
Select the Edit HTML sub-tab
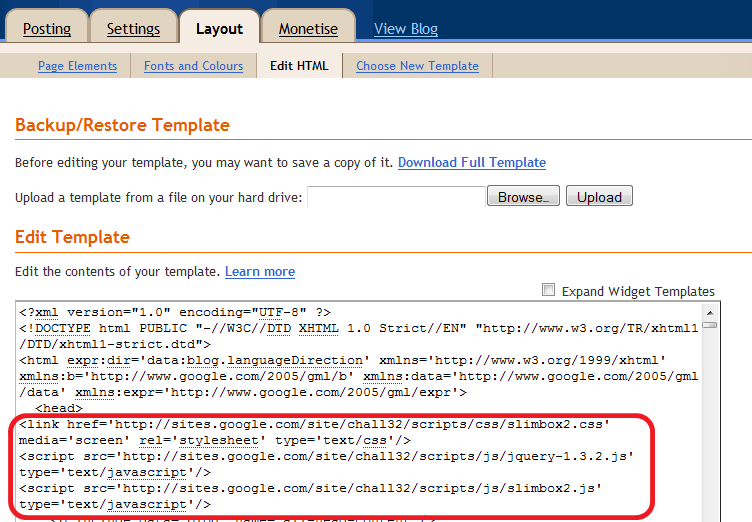299,66
